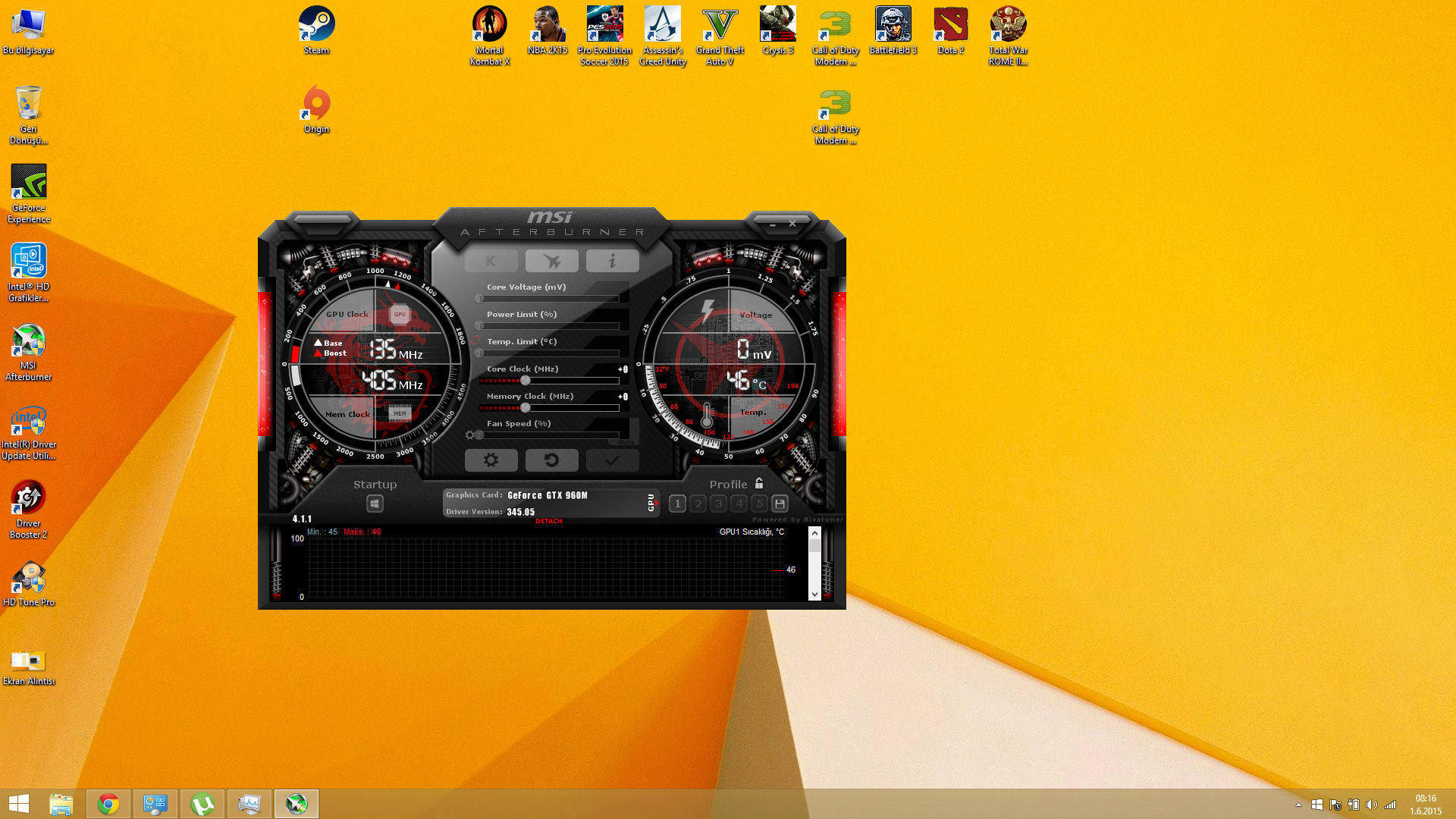Select the NBA 2K15 shortcut
1456x819 pixels.
pyautogui.click(x=548, y=30)
